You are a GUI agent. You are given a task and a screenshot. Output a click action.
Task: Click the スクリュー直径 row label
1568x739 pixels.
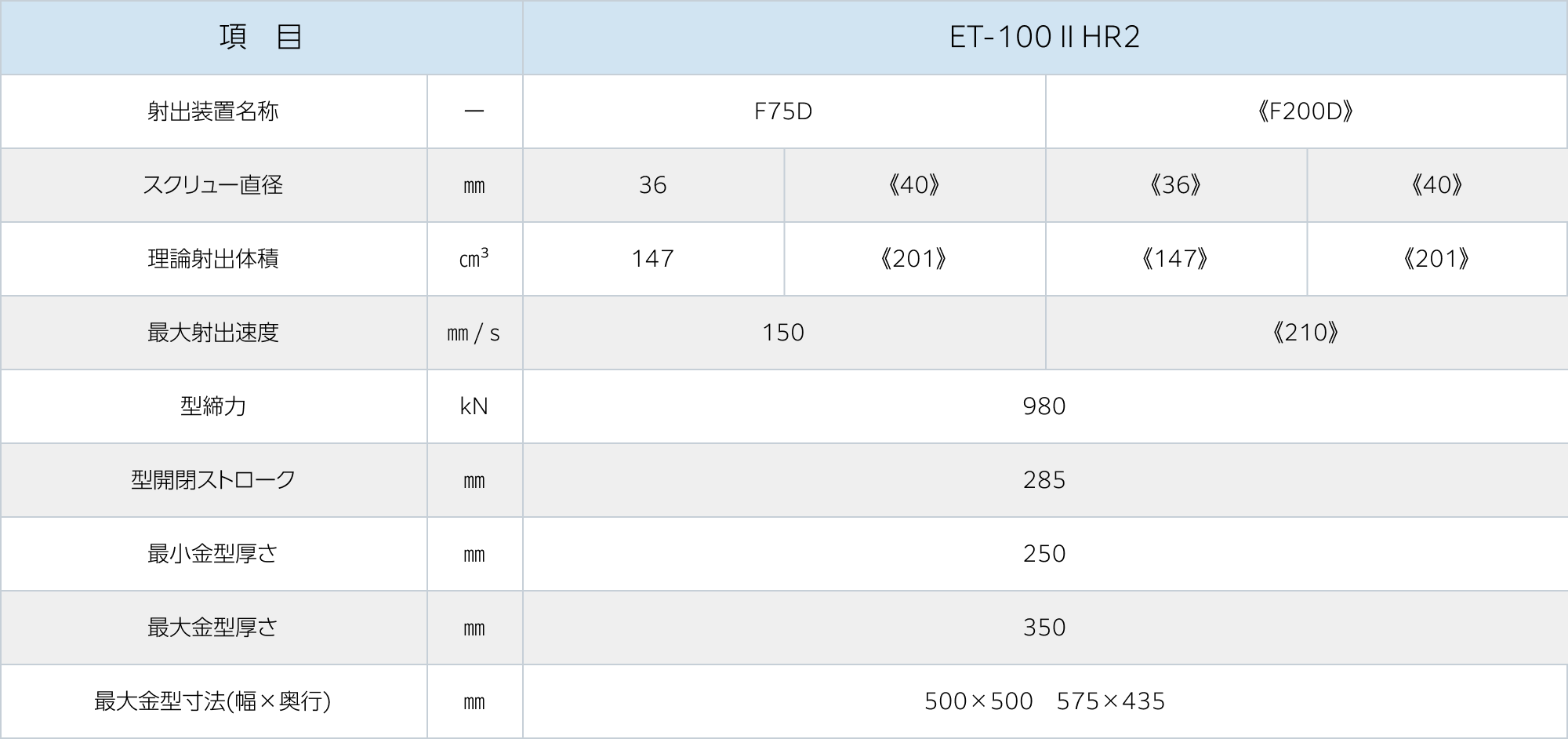(x=213, y=185)
